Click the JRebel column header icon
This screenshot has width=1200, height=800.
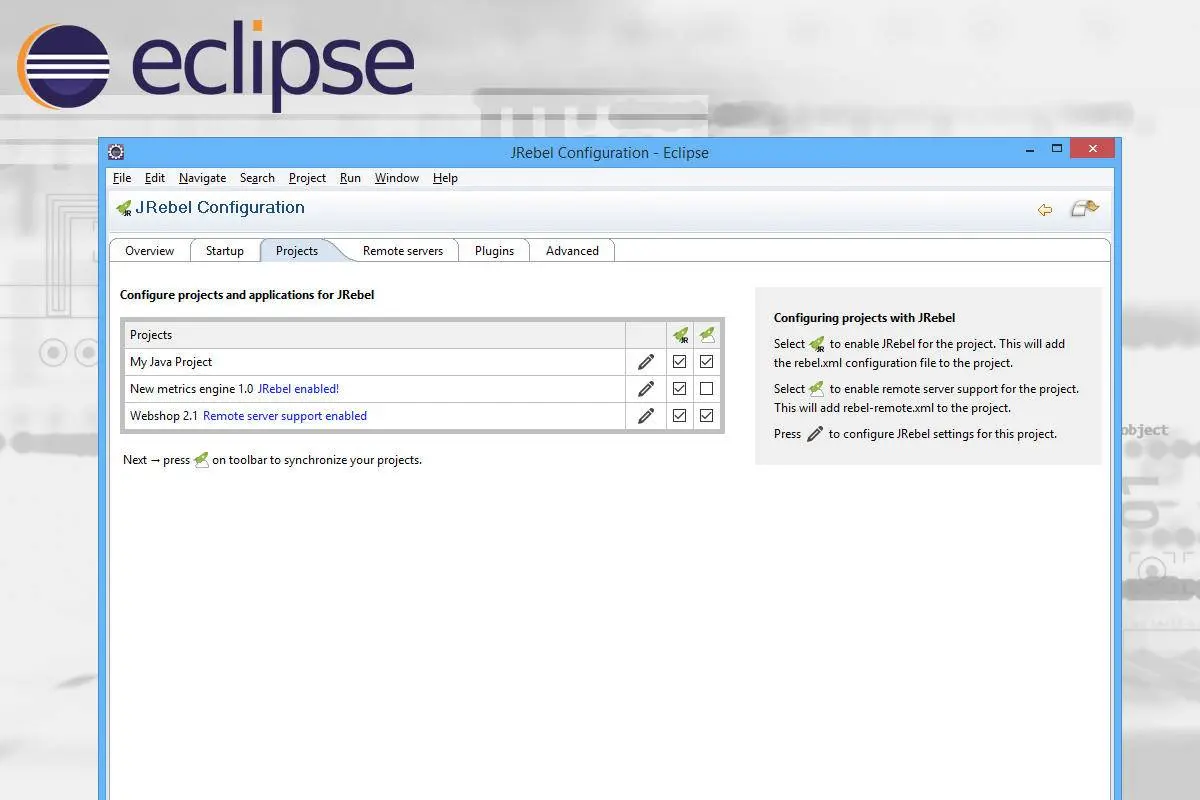pos(680,335)
